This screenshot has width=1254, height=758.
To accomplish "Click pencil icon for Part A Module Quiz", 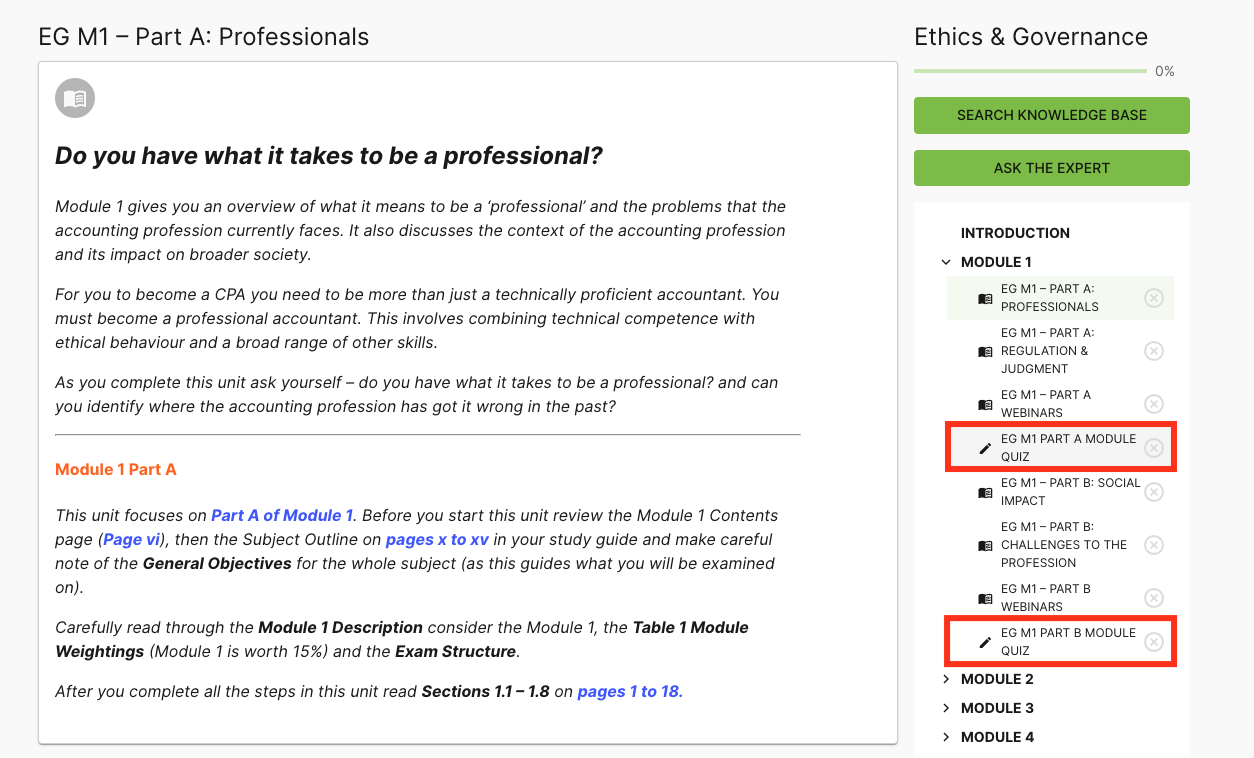I will click(985, 448).
